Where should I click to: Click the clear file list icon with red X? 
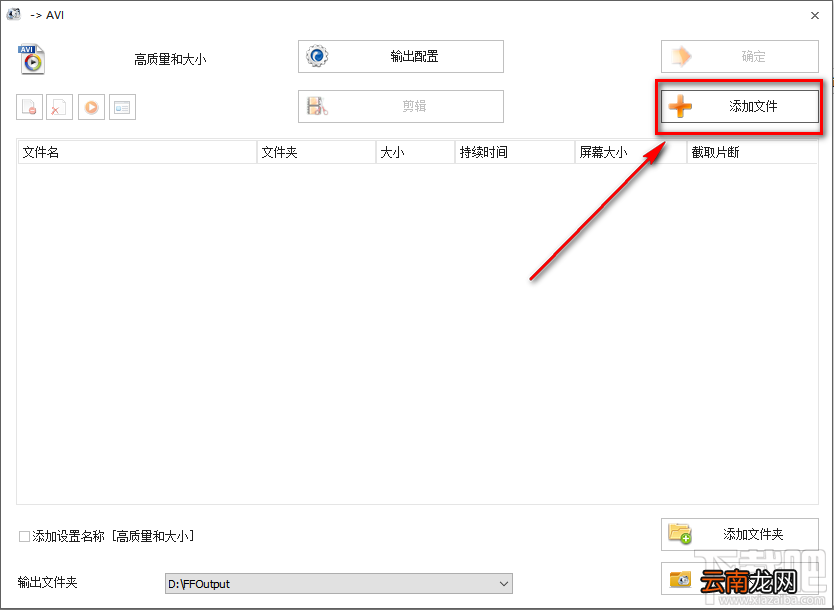point(59,107)
